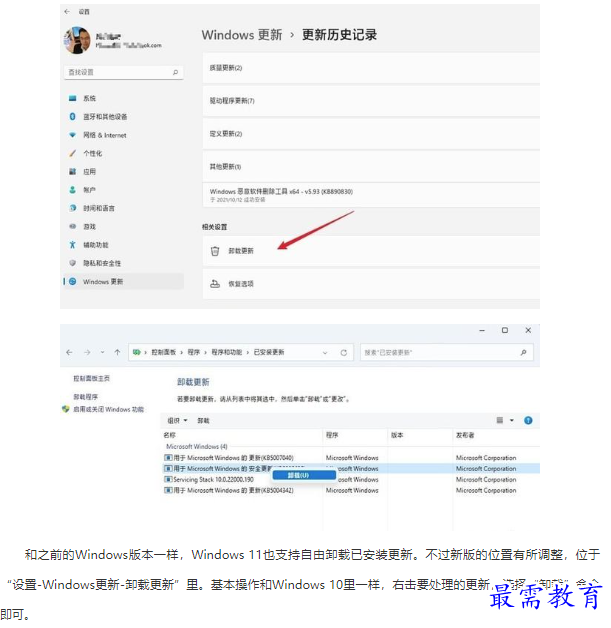Open 帐户 in the settings sidebar
611x628 pixels.
124,190
